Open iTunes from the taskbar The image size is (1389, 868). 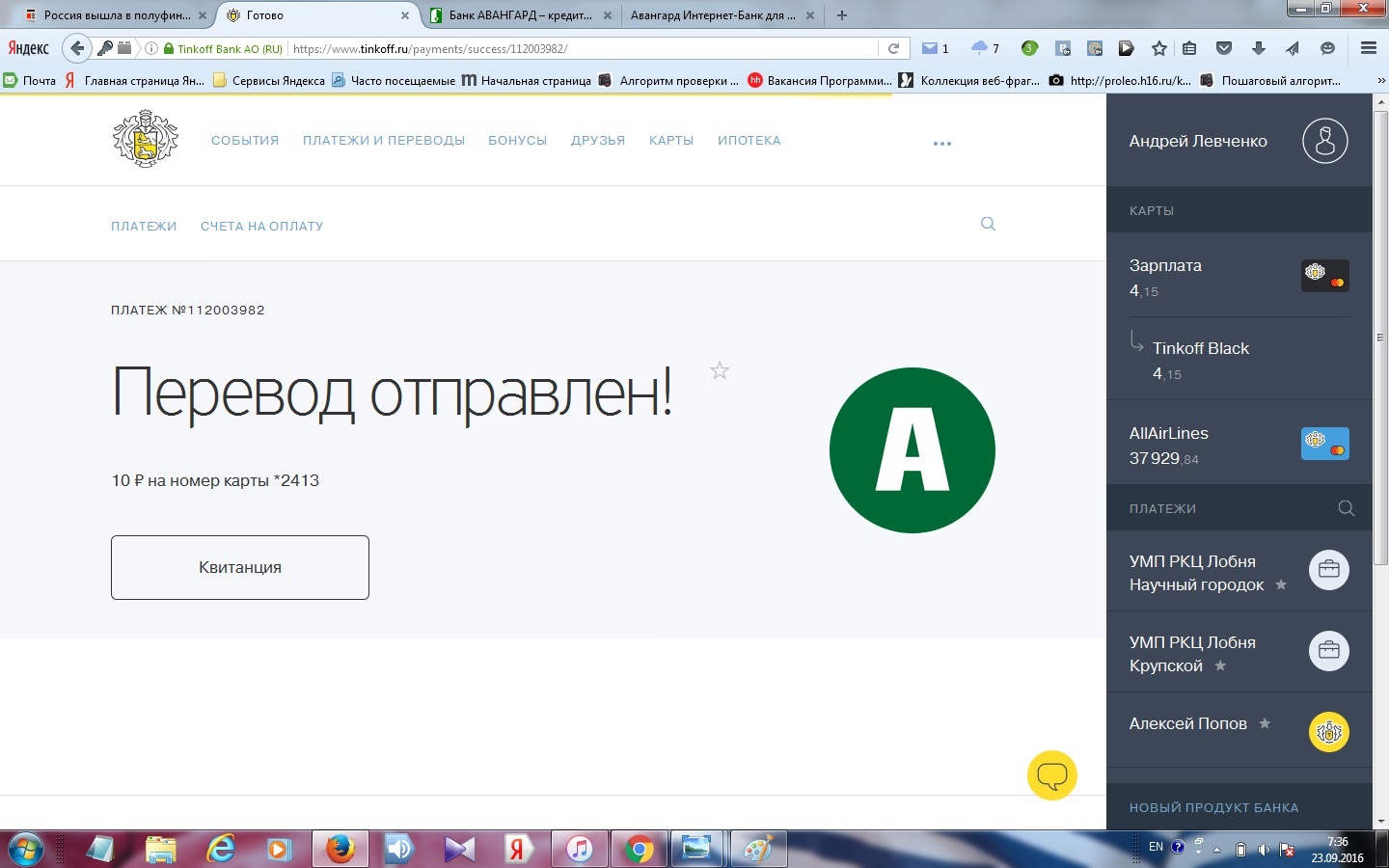pyautogui.click(x=579, y=849)
